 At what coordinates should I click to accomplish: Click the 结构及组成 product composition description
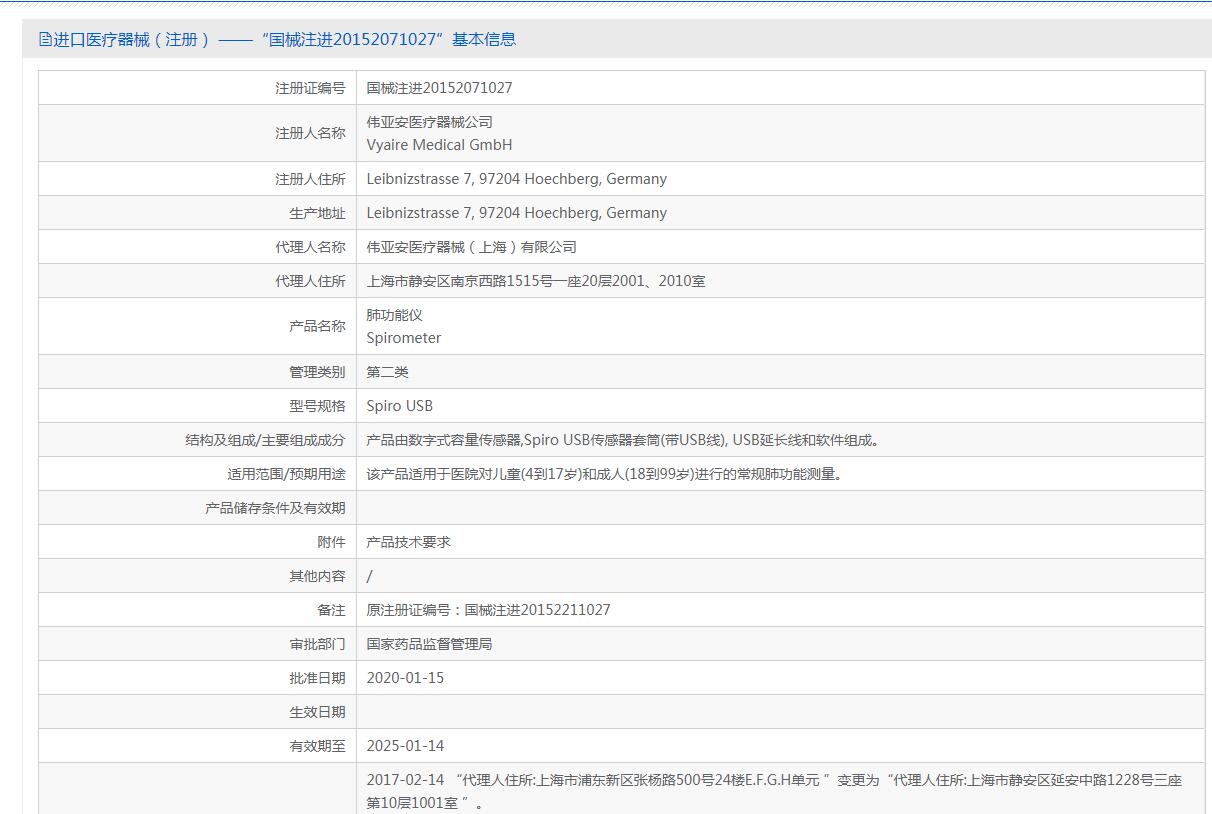point(622,440)
